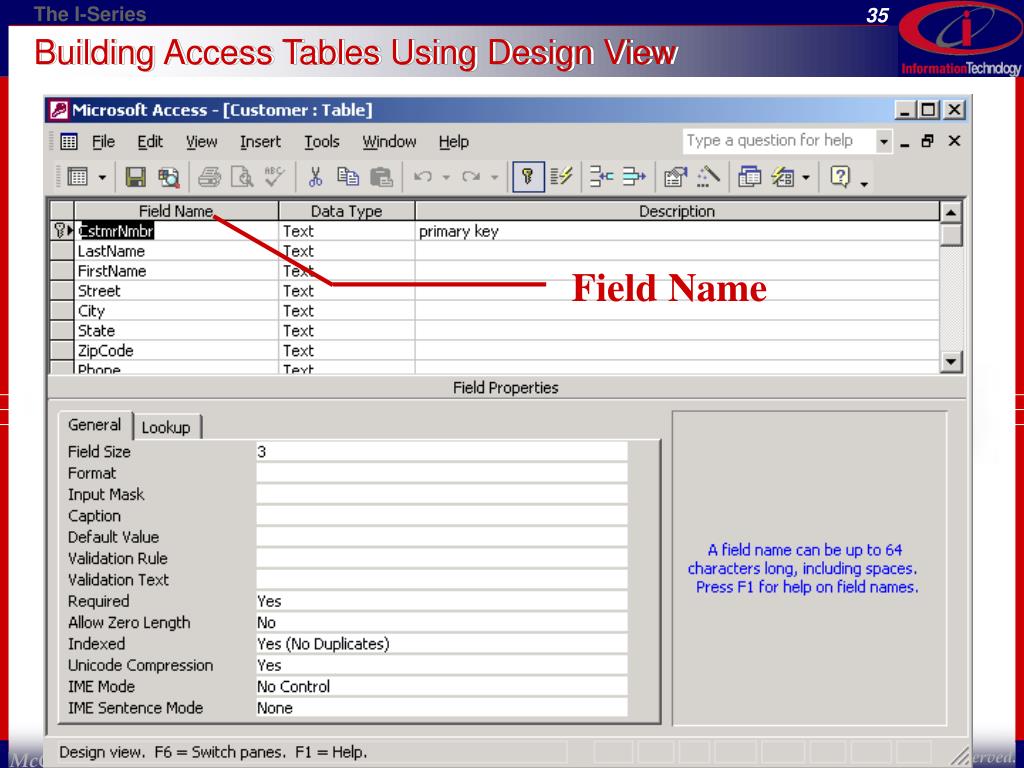
Task: Click the File Search toolbar icon
Action: 168,176
